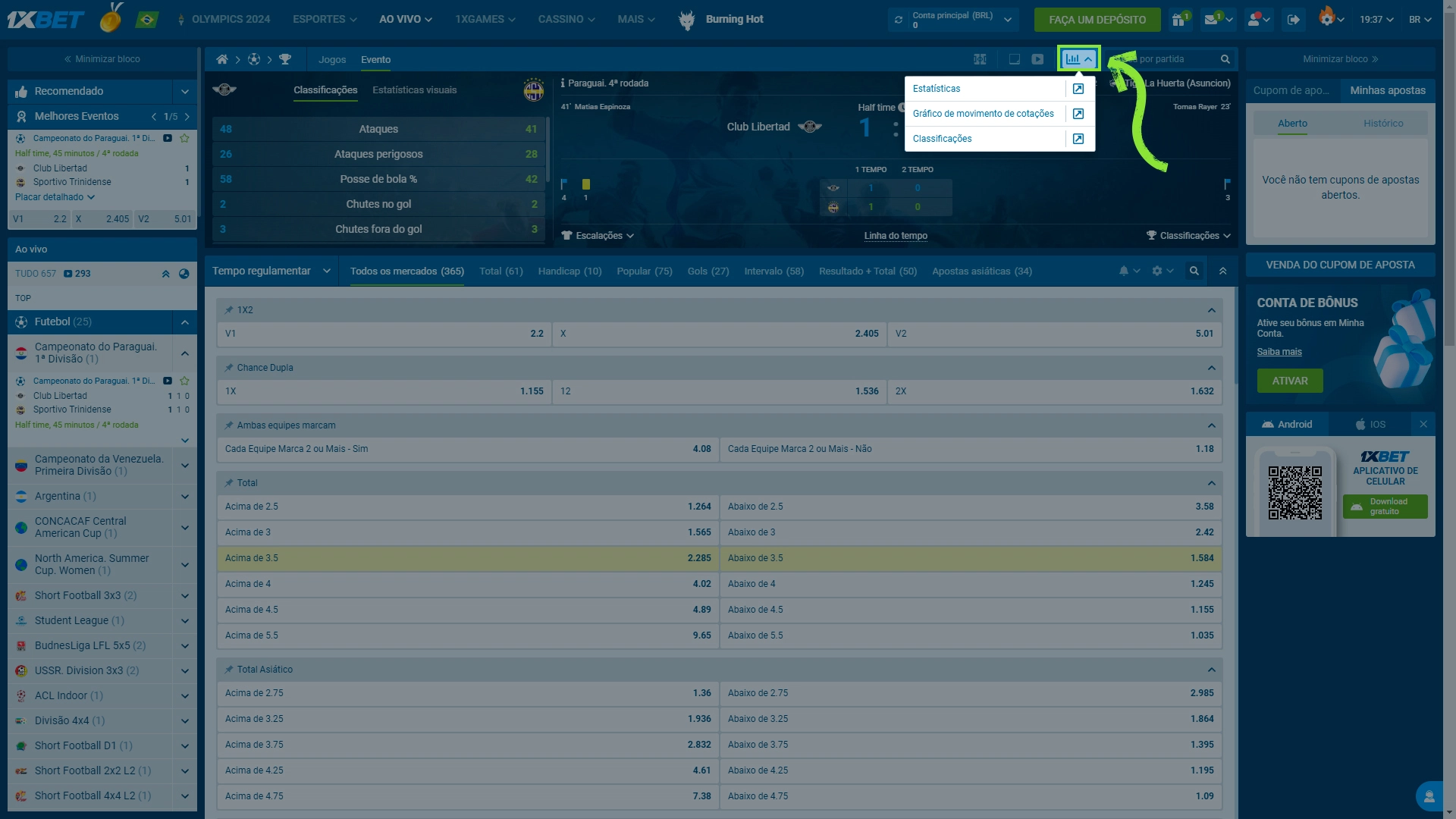Click the ATIVAR bonus button
This screenshot has width=1456, height=819.
(1290, 381)
